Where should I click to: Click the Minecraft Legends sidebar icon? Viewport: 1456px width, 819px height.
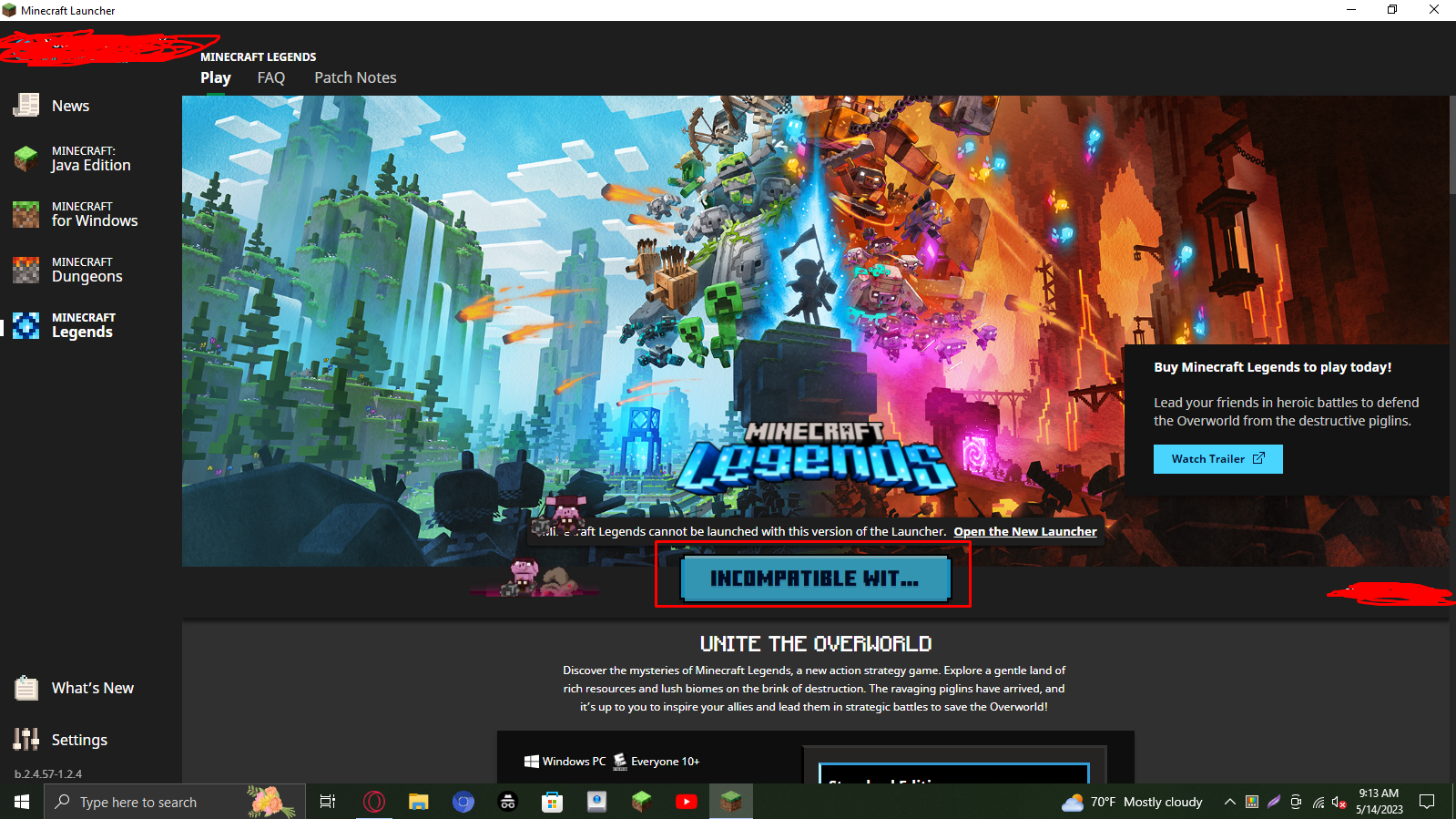pos(26,325)
